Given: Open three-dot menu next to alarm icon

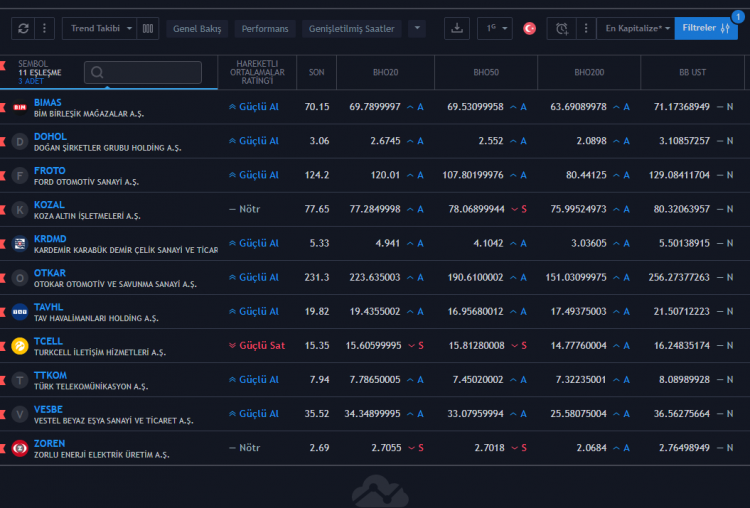Looking at the screenshot, I should (x=586, y=29).
